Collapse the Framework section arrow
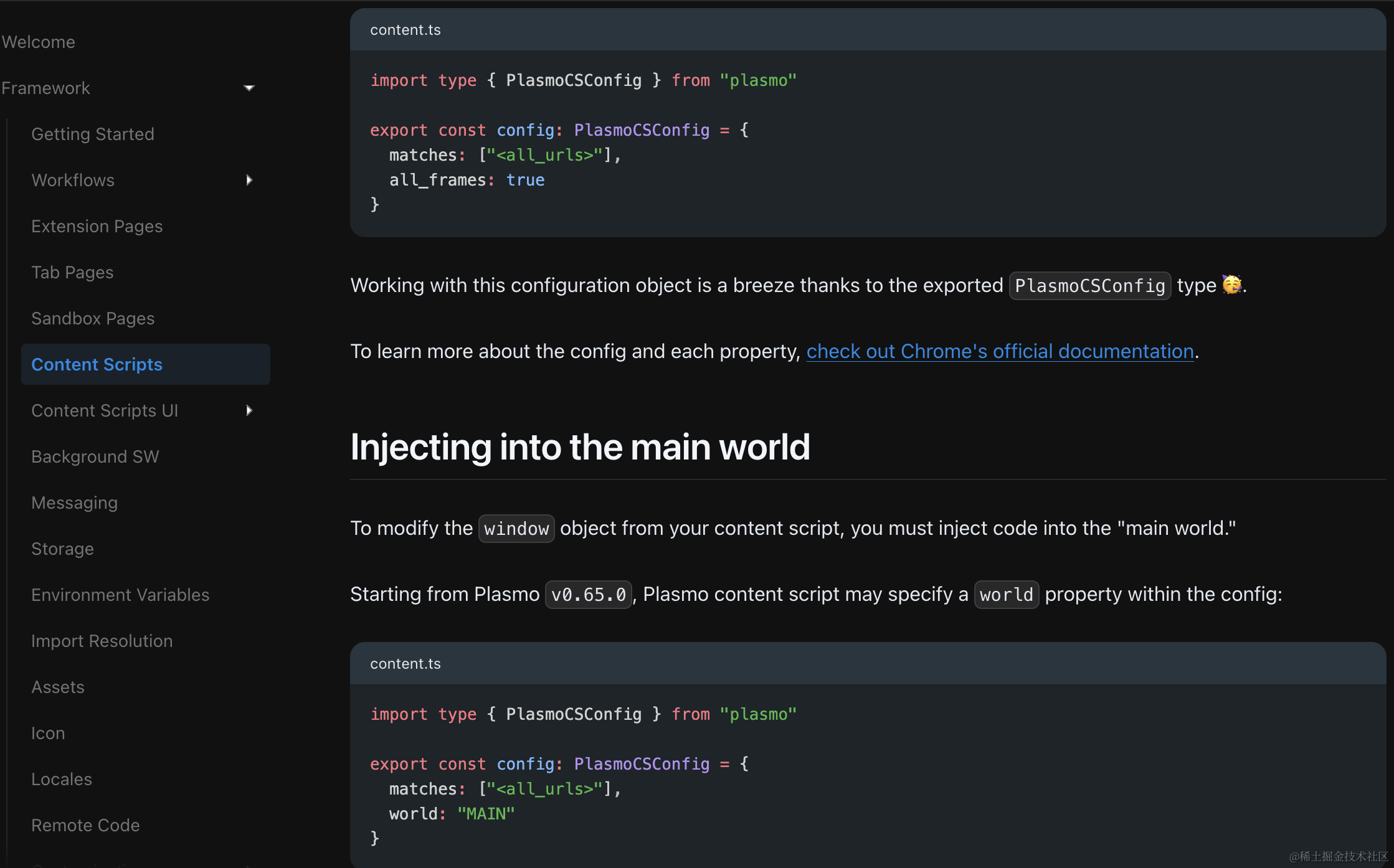Image resolution: width=1394 pixels, height=868 pixels. pos(249,88)
